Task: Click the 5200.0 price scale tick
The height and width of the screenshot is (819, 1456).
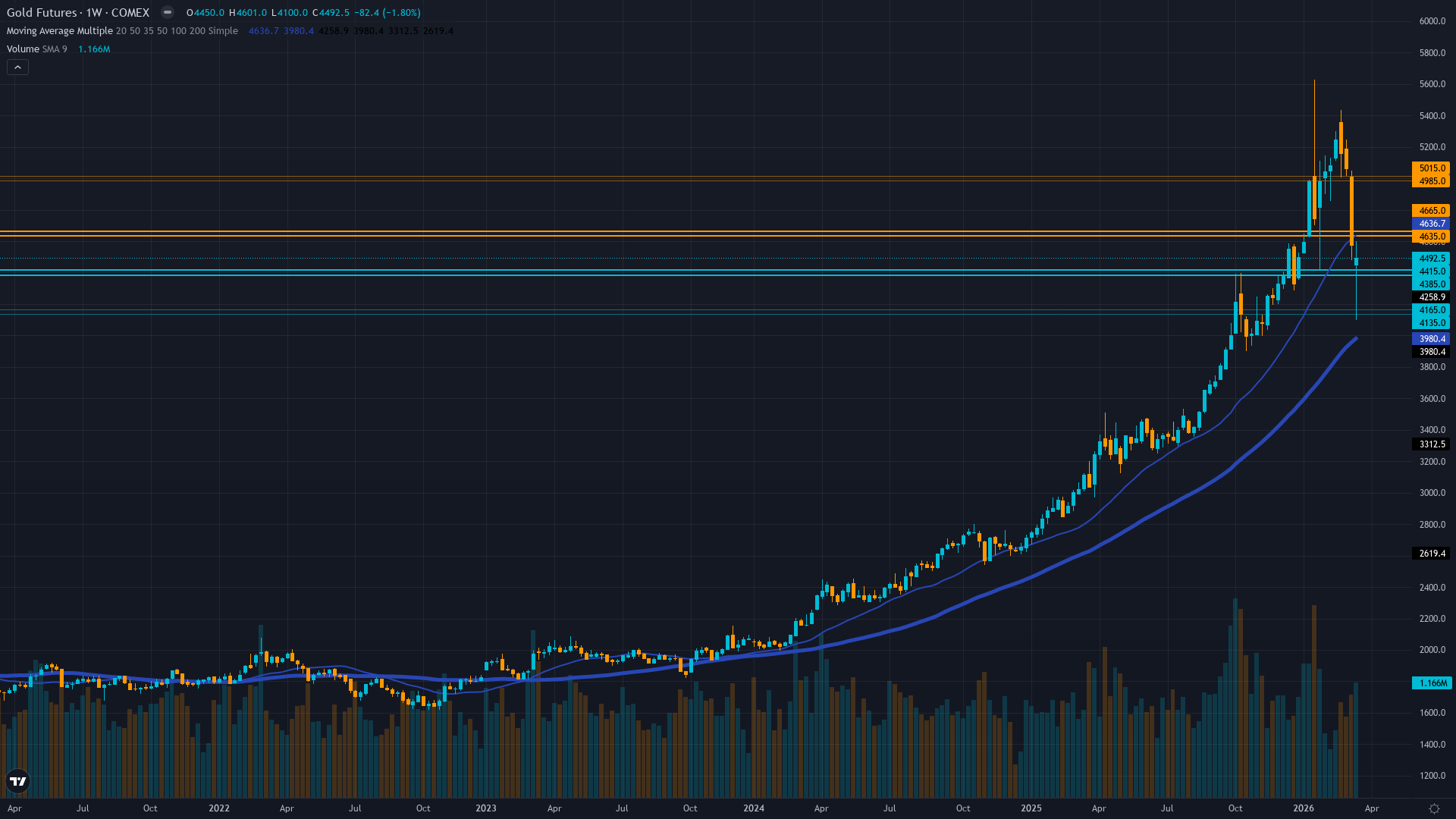Action: (x=1432, y=147)
